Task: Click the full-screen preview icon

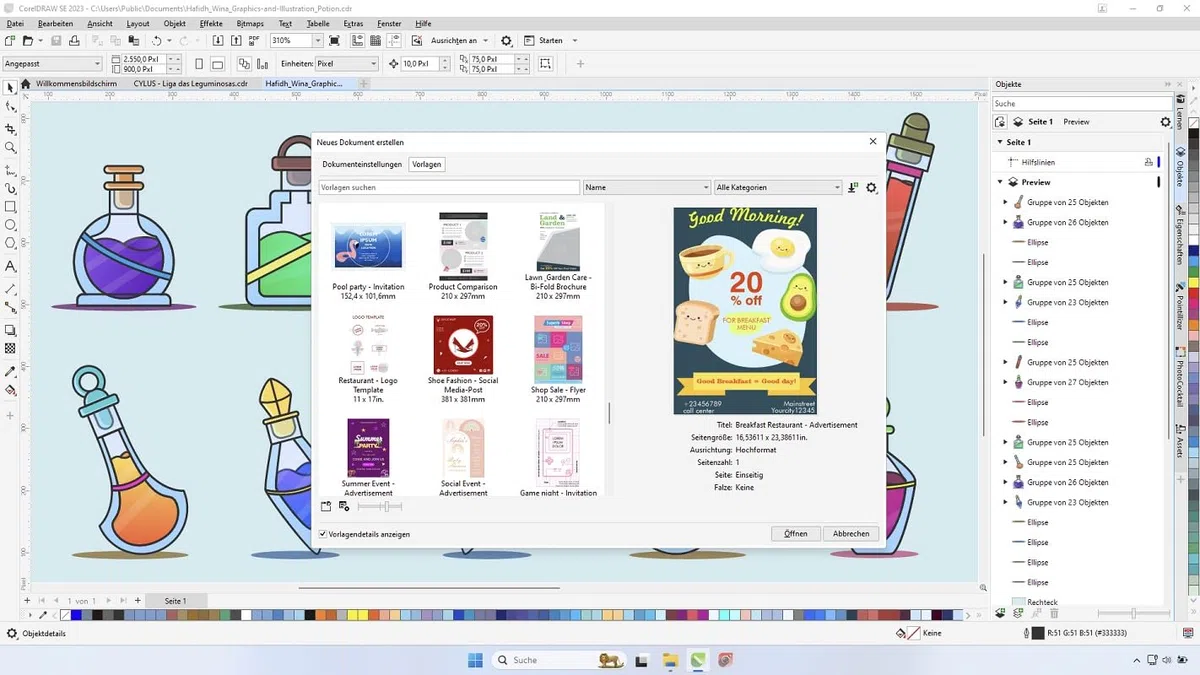Action: 334,41
